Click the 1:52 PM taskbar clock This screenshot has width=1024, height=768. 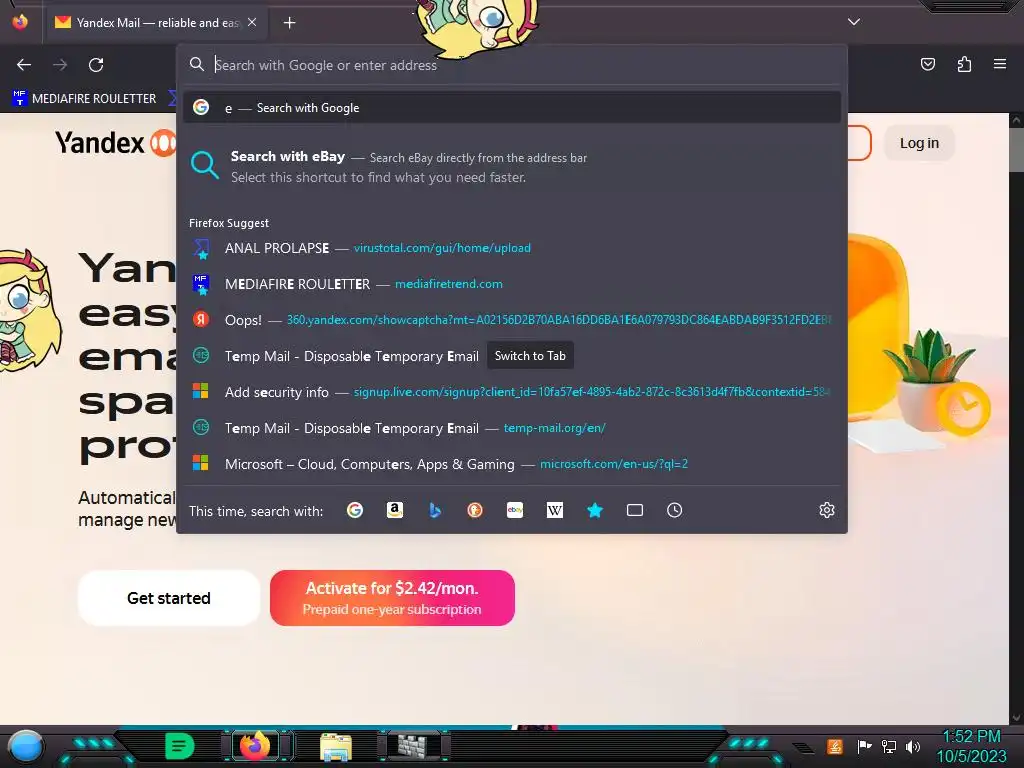(972, 737)
